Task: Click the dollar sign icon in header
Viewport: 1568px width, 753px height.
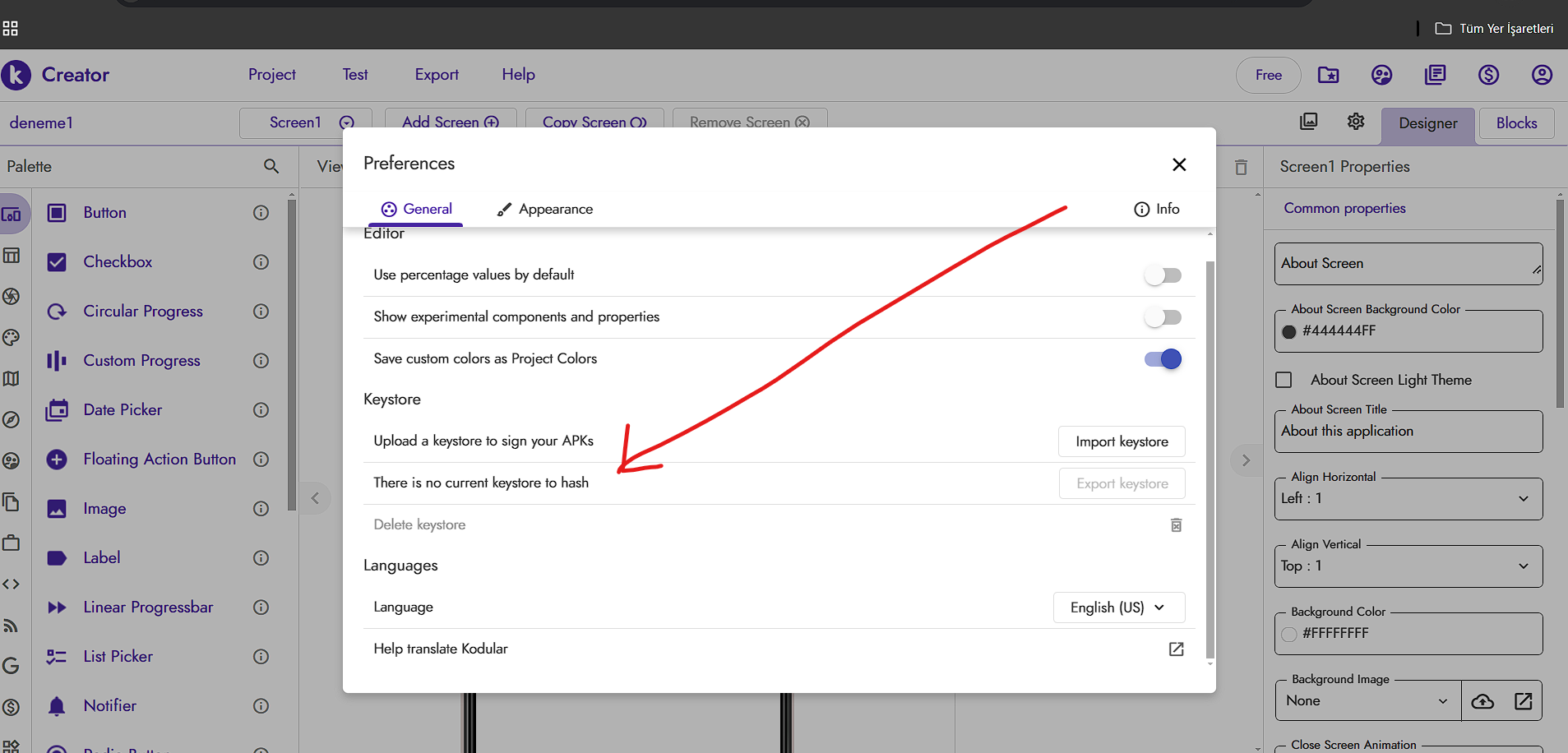Action: [x=1488, y=75]
